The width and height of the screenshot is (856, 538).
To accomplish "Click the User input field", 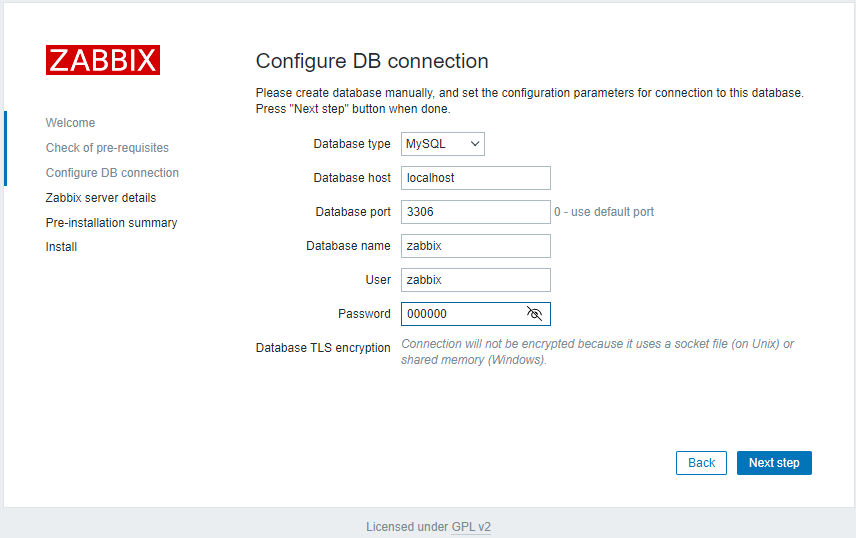I will tap(475, 280).
